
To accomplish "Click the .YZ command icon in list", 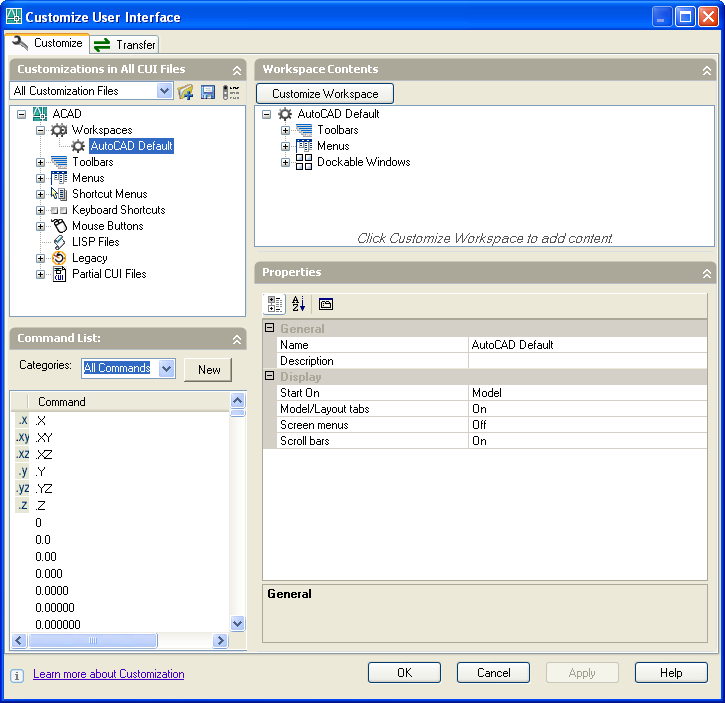I will coord(23,488).
